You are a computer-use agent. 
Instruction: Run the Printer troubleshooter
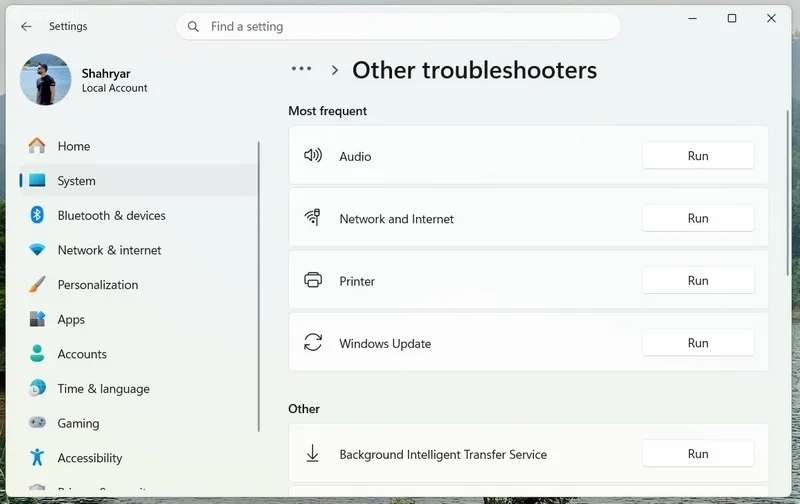[698, 280]
